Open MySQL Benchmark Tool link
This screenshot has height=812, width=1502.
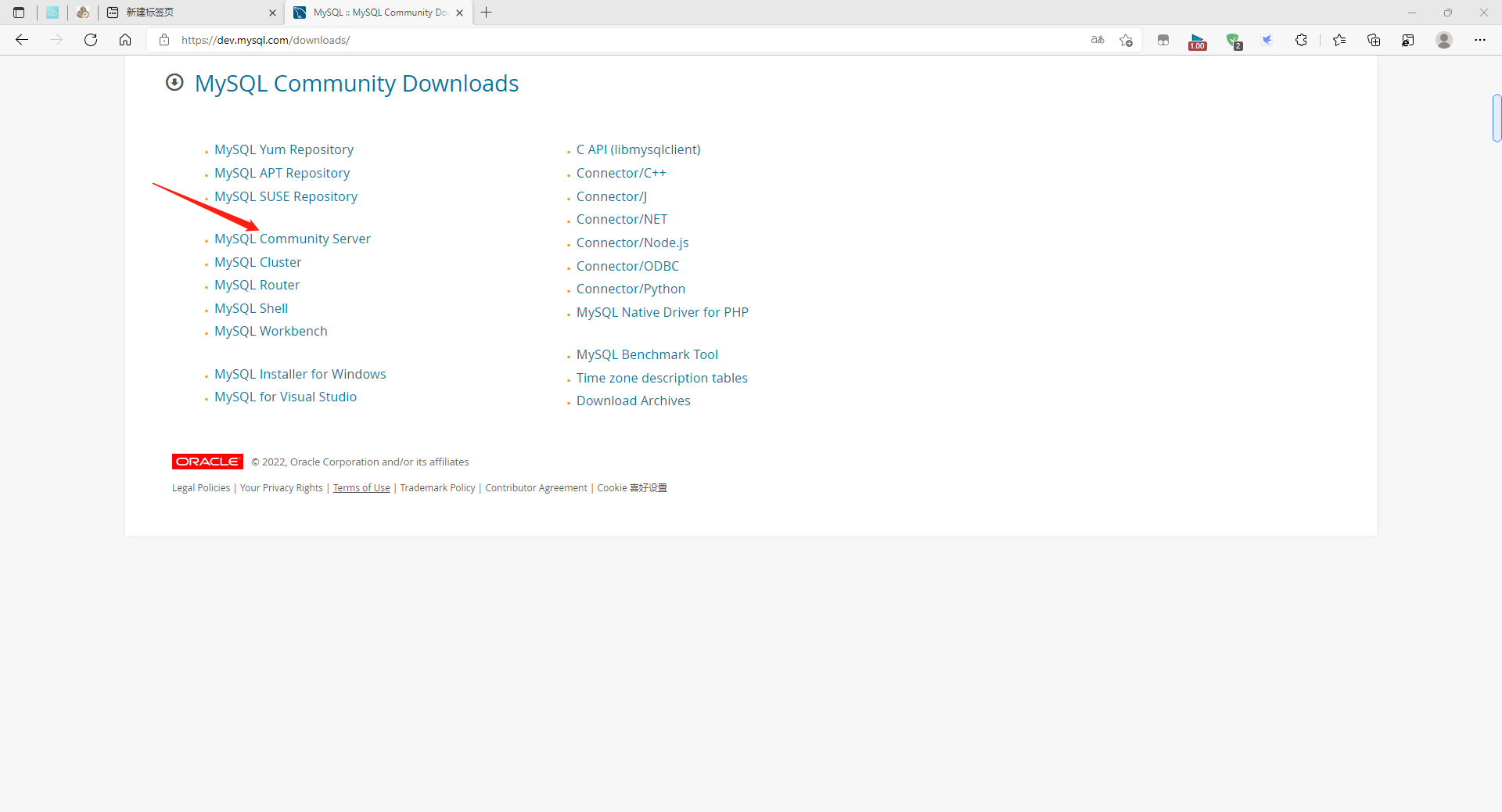[x=647, y=354]
